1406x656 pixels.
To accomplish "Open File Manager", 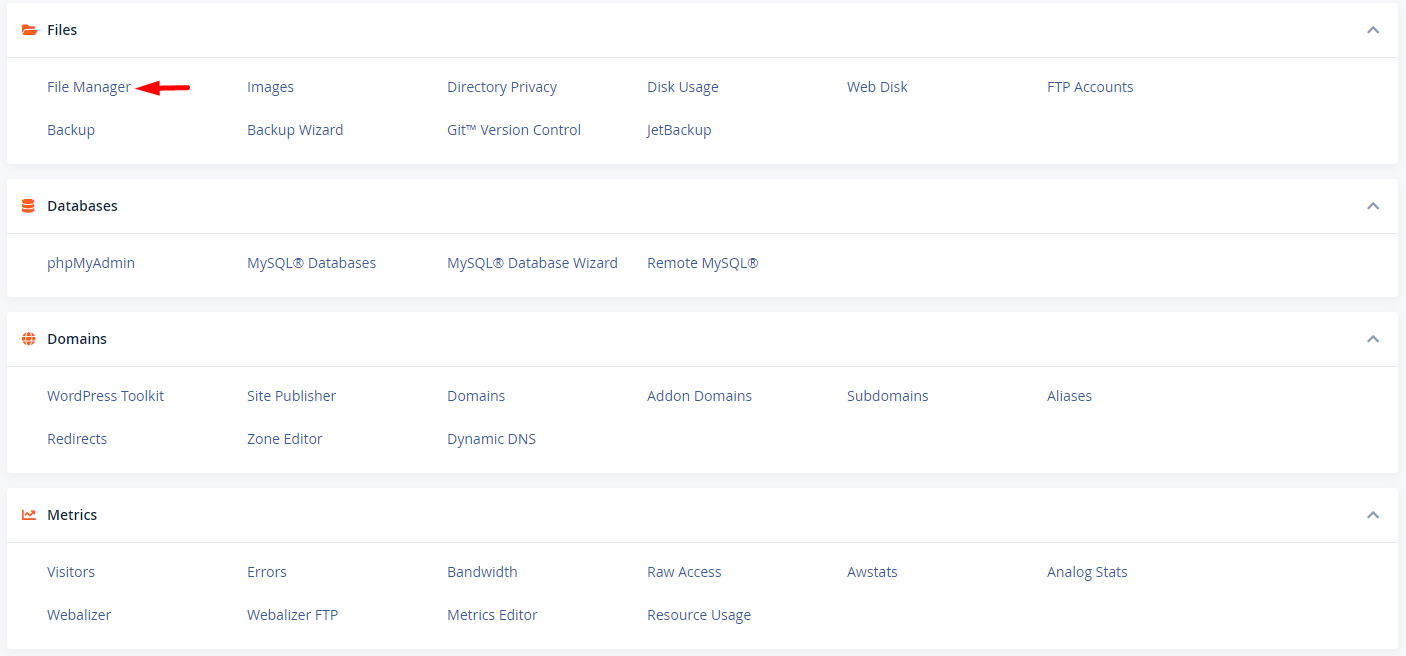I will point(89,87).
